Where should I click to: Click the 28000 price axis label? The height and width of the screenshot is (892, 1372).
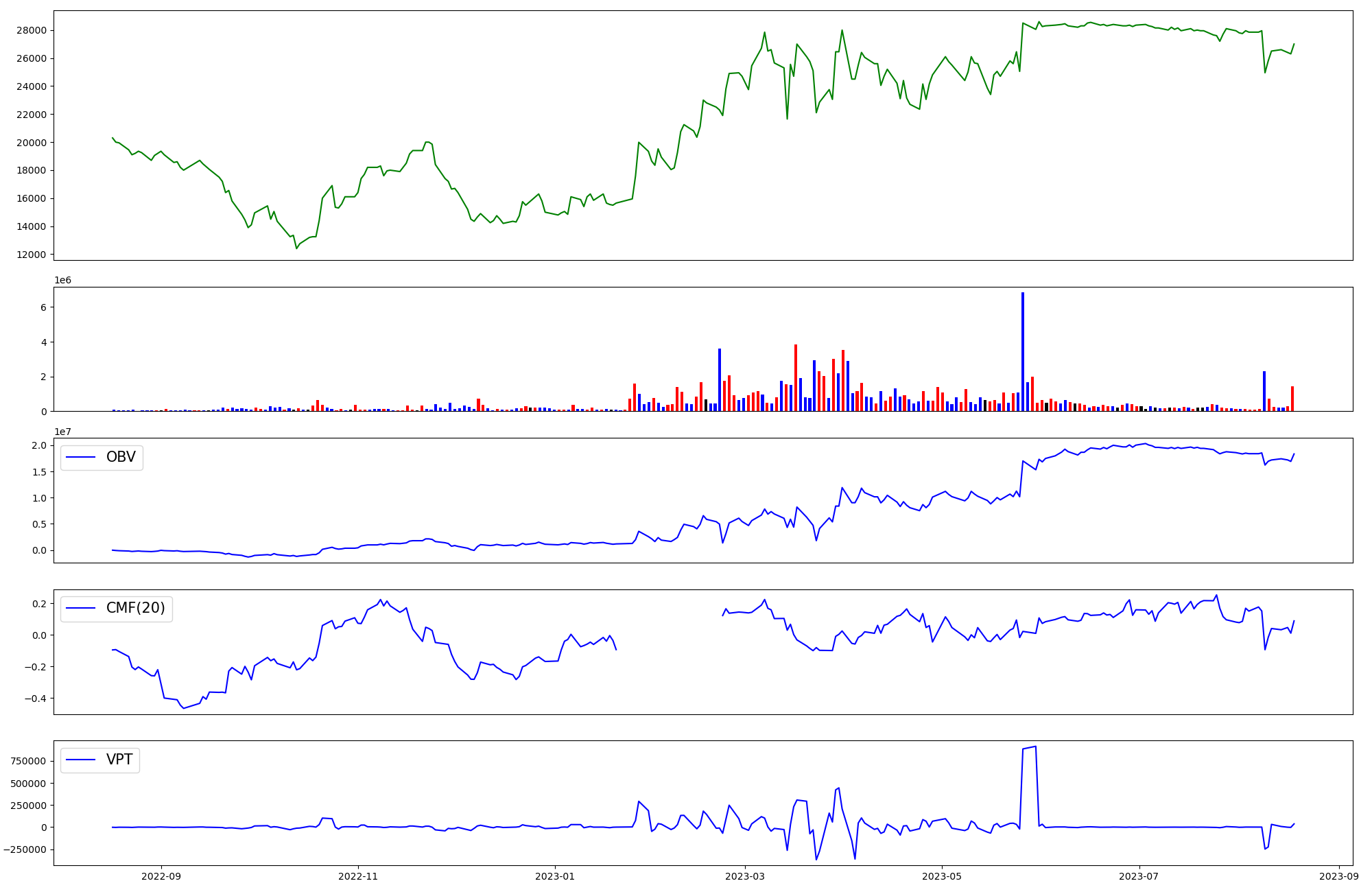click(x=32, y=30)
